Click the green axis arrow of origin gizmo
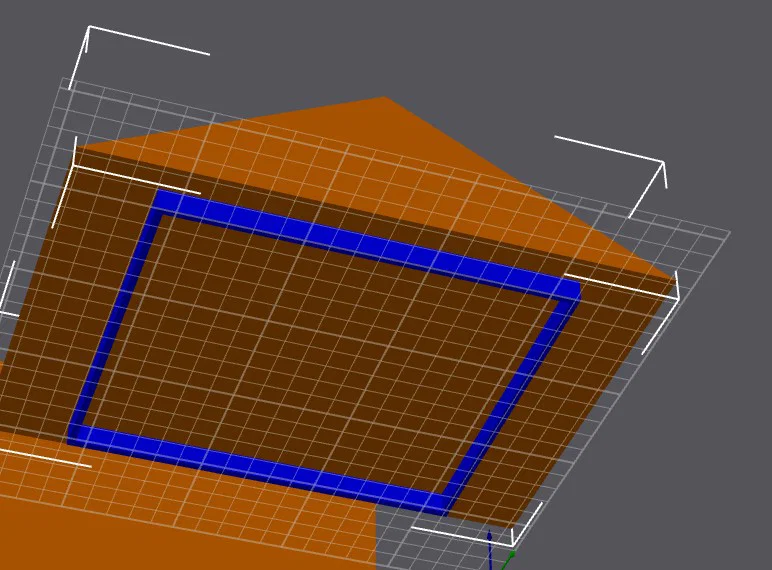 (508, 560)
